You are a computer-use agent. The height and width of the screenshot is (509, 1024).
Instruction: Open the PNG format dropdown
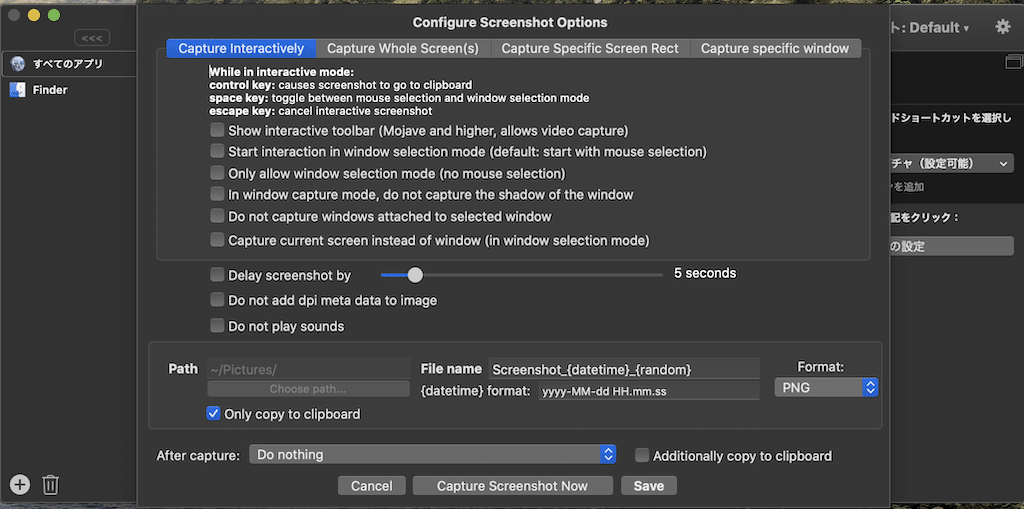826,387
